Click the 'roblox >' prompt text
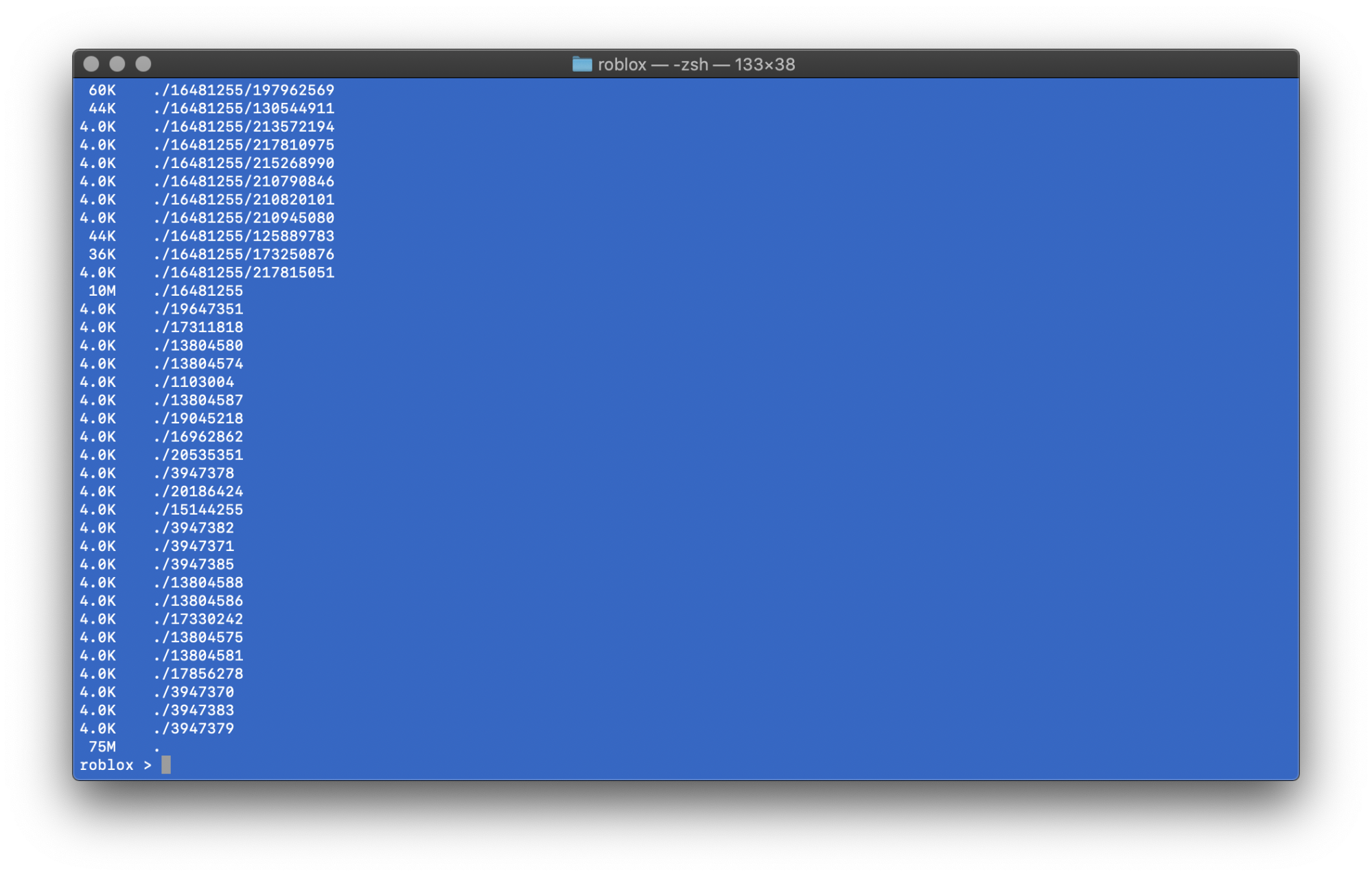1372x877 pixels. tap(115, 765)
